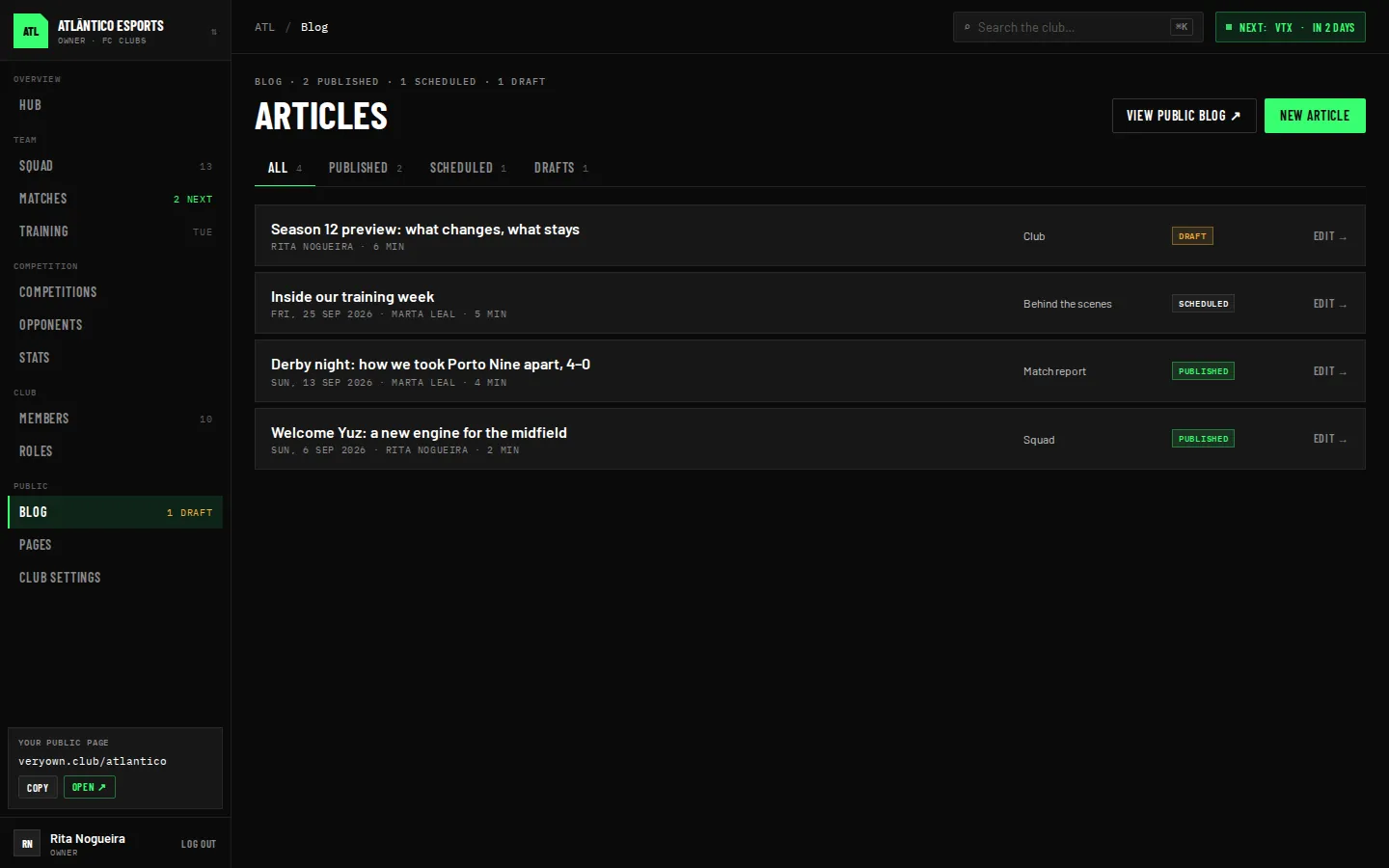Log out of the account

[199, 844]
